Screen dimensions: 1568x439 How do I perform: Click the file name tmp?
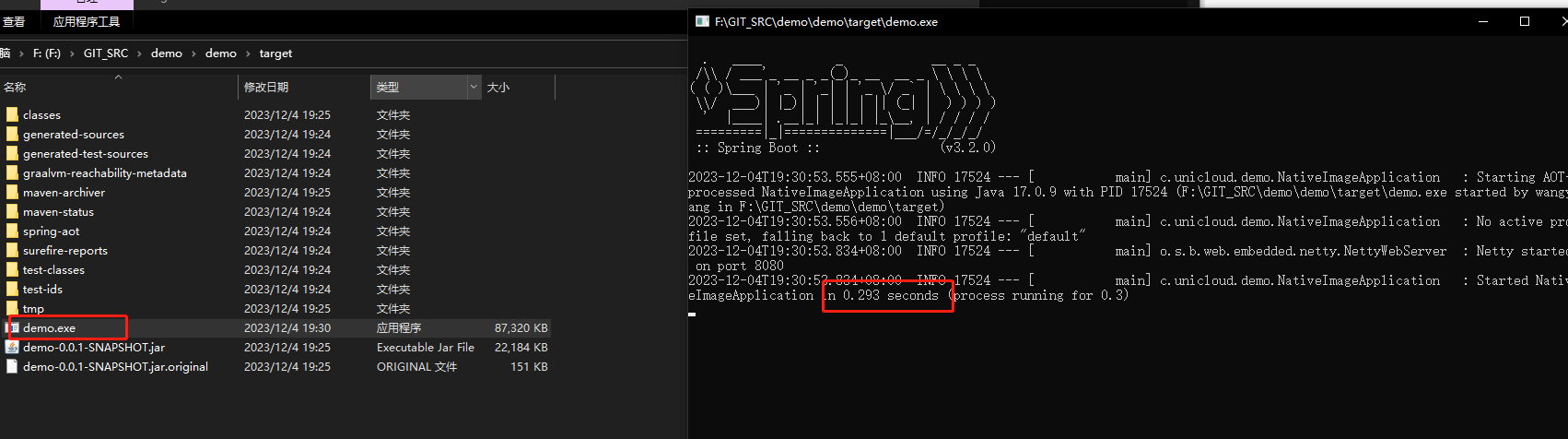tap(33, 309)
